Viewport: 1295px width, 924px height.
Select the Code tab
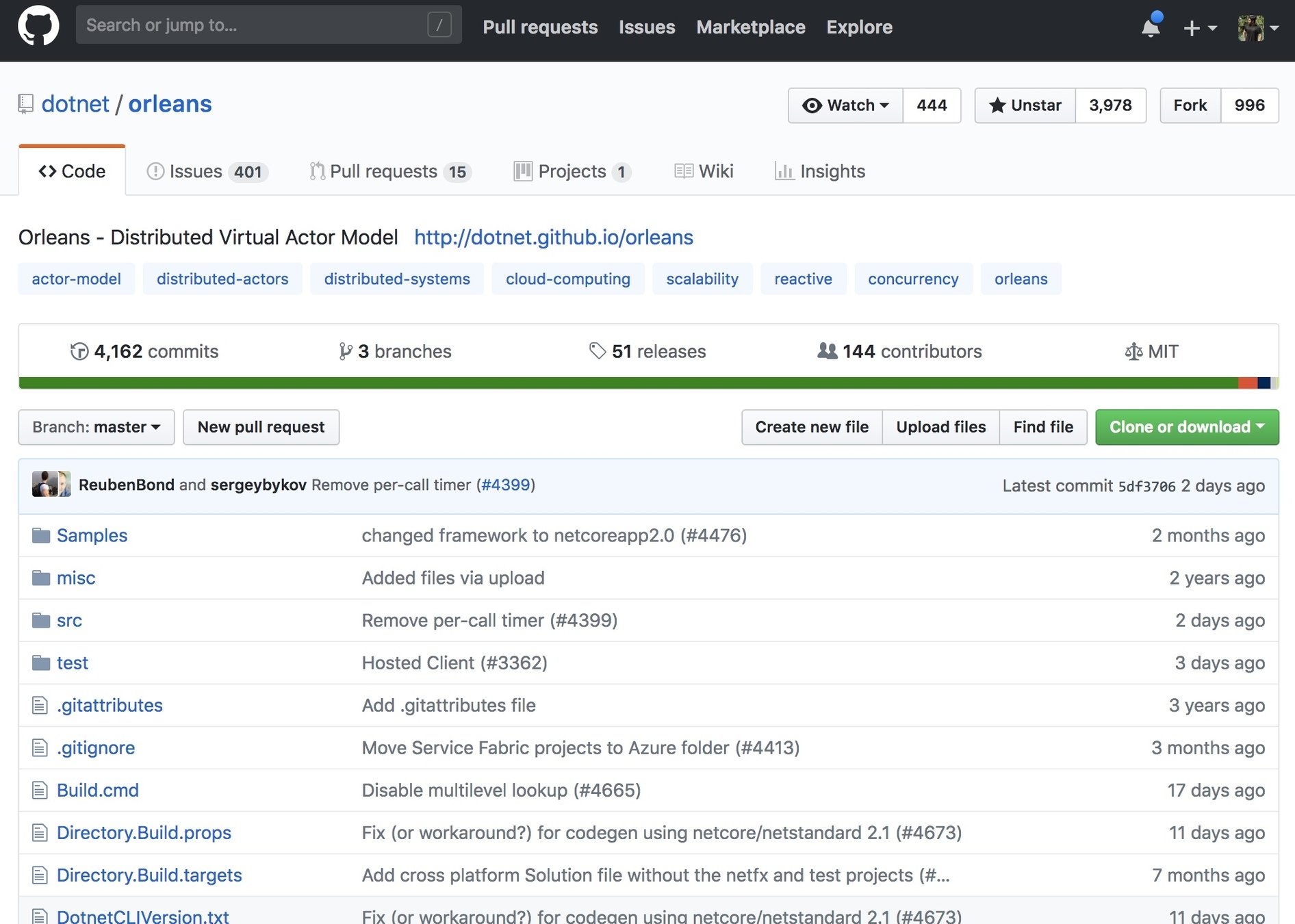tap(72, 171)
